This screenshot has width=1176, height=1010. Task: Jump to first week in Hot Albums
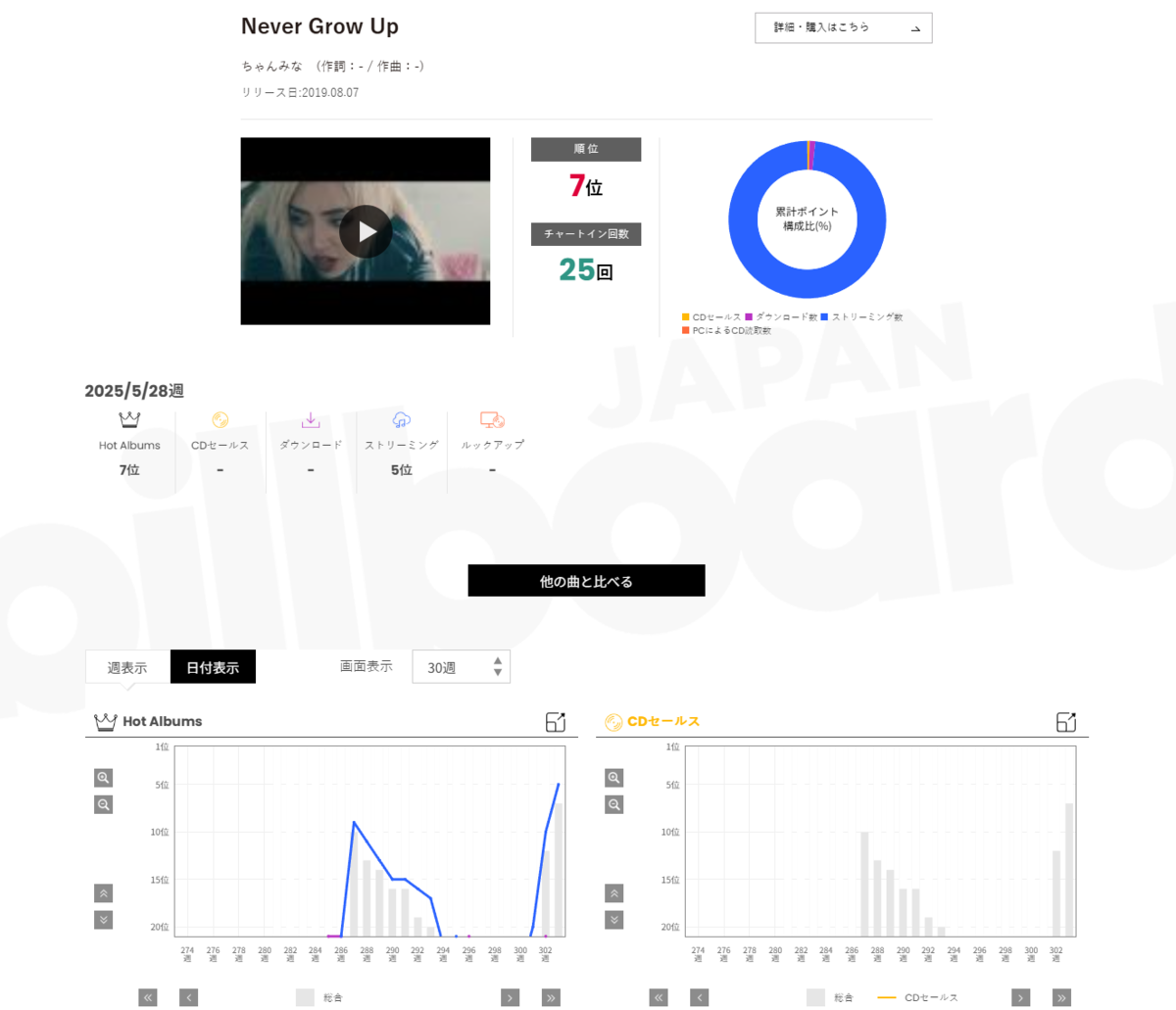tap(148, 997)
